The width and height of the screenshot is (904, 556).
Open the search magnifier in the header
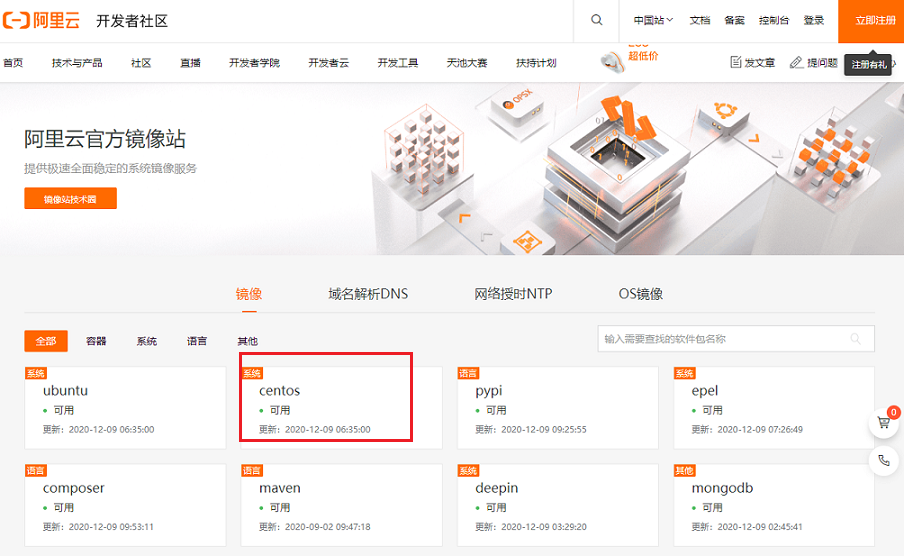pos(597,20)
